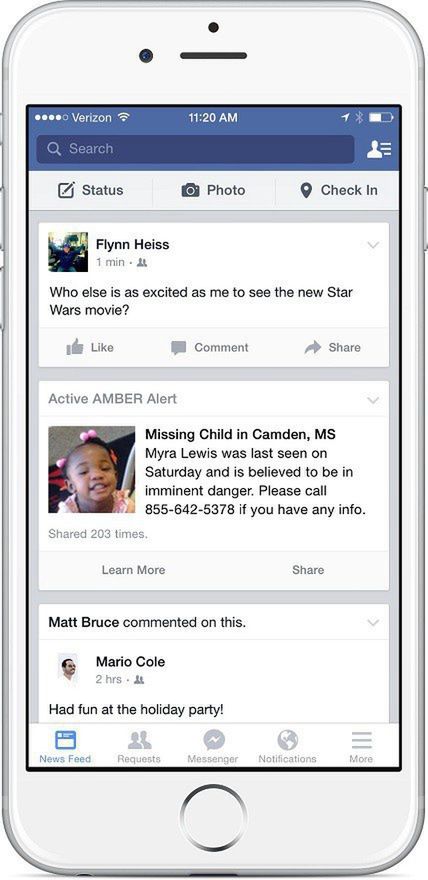
Task: Open Mario Cole's profile name
Action: [x=130, y=662]
